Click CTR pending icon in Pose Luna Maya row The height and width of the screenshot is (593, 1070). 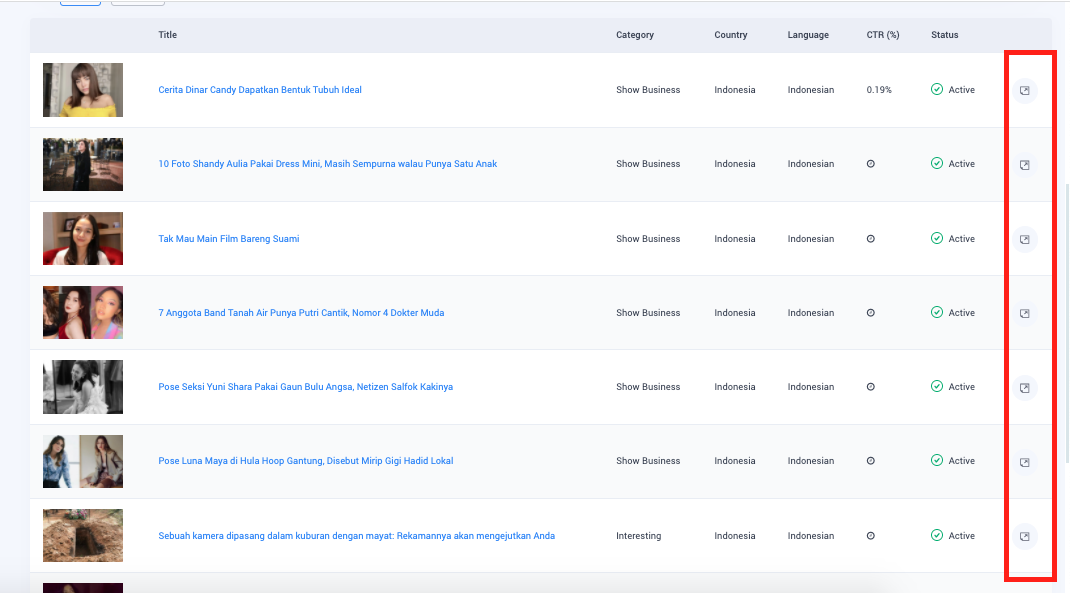coord(870,461)
